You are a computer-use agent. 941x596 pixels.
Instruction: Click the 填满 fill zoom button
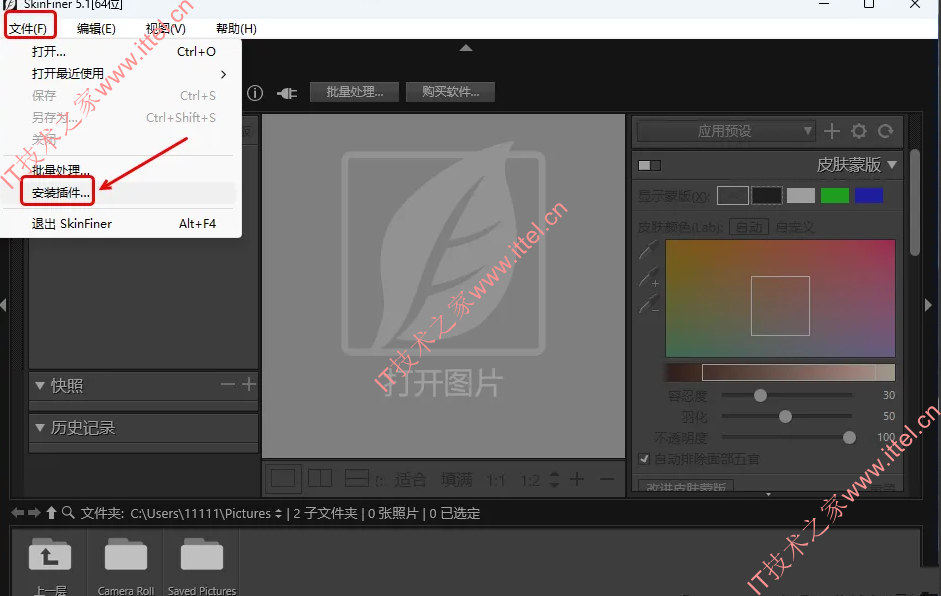coord(457,480)
